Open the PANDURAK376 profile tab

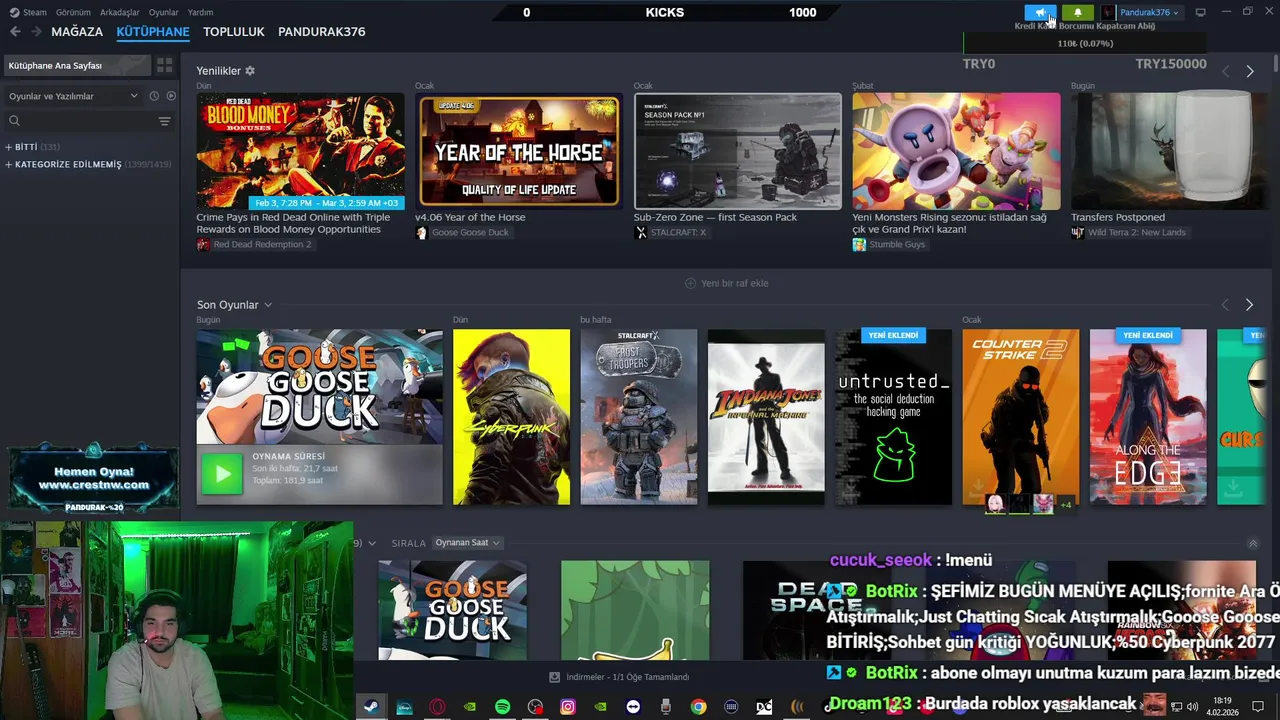click(x=321, y=32)
